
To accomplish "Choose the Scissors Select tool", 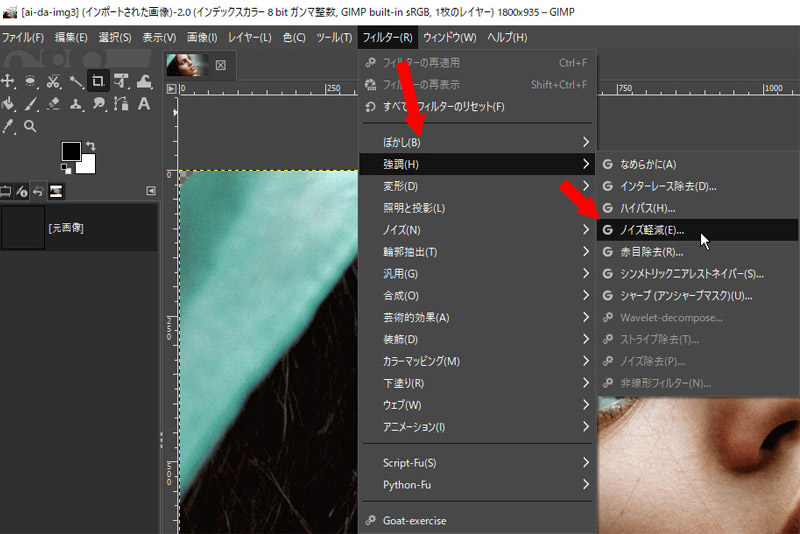I will tap(54, 81).
